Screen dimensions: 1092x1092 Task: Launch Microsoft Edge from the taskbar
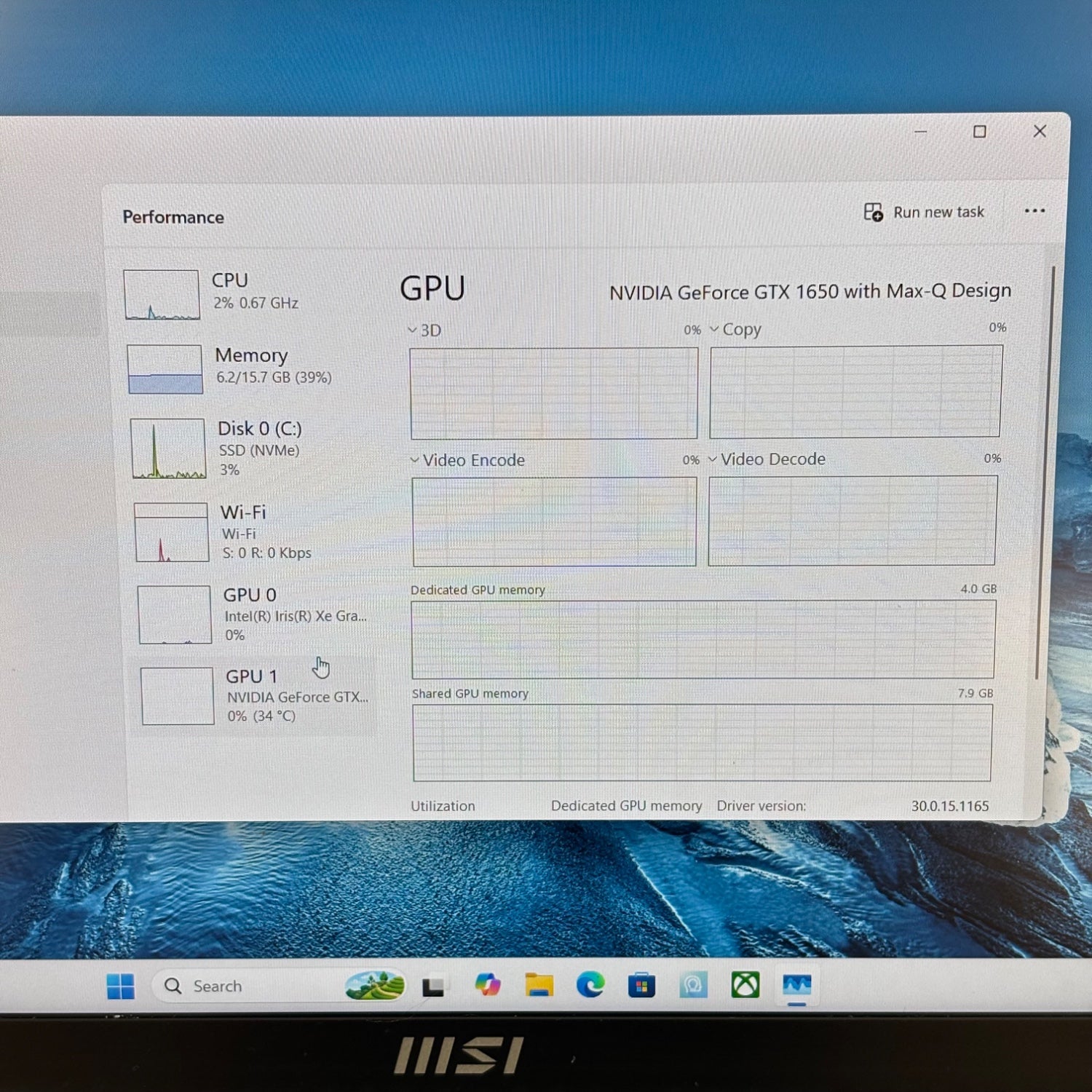(590, 985)
